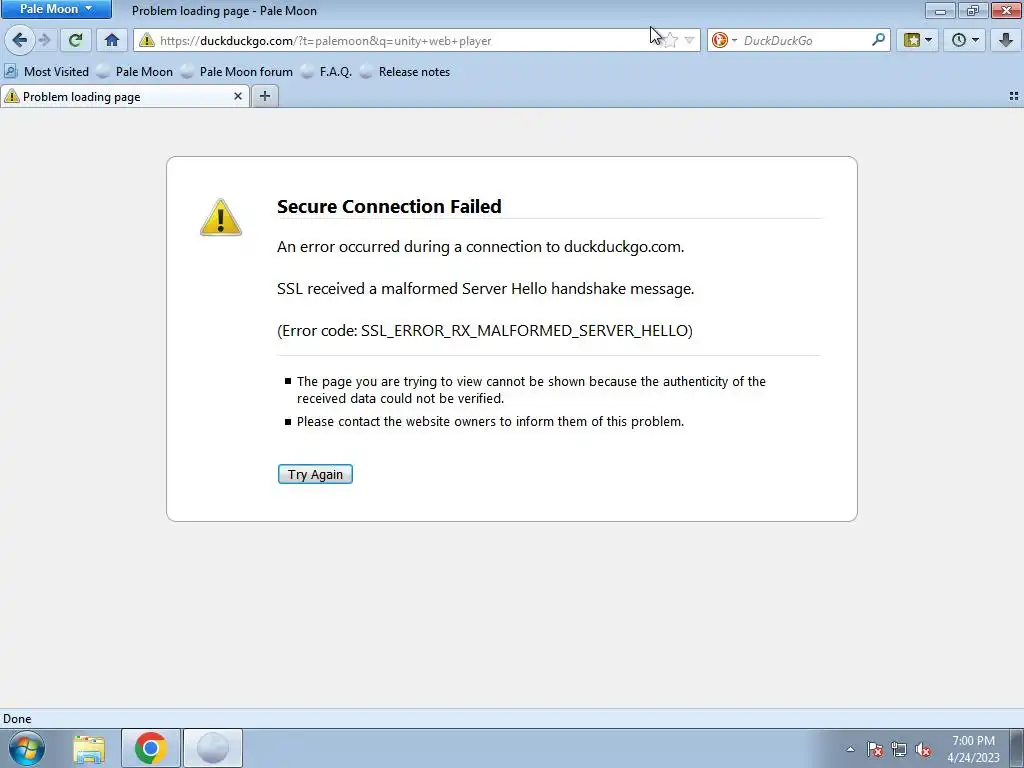The image size is (1024, 768).
Task: Open the Windows Start menu orb
Action: [x=27, y=748]
